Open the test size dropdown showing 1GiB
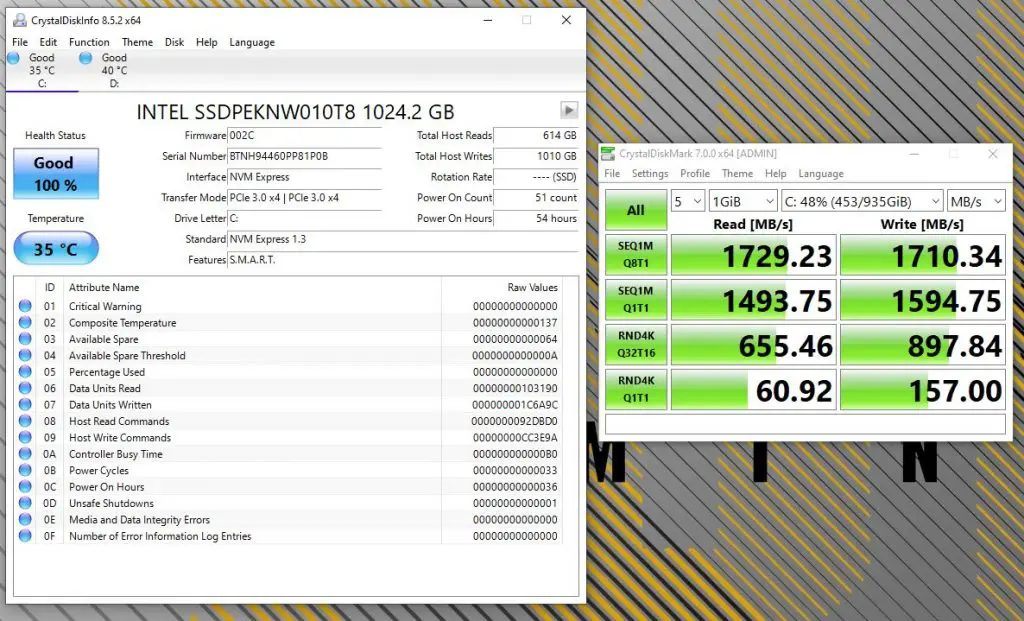The height and width of the screenshot is (621, 1024). pos(743,201)
